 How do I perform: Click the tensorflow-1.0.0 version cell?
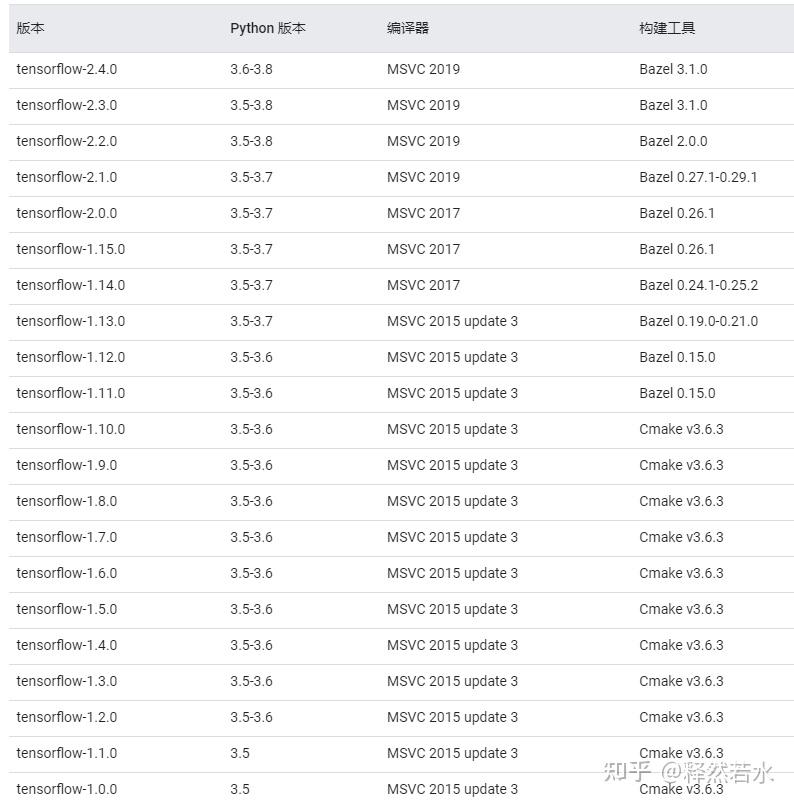click(x=66, y=789)
